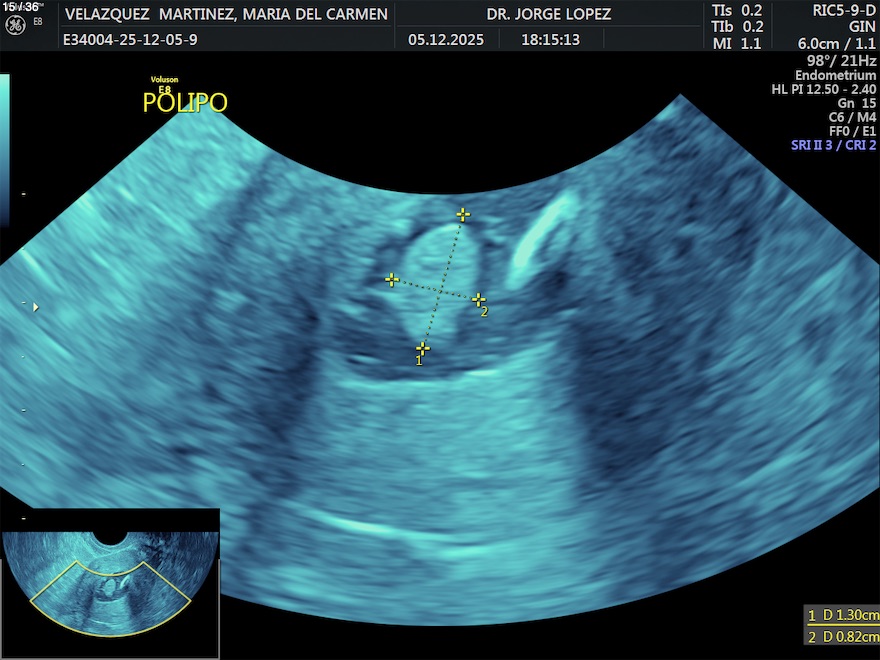Click the DR. JORGE LOPEZ header field
This screenshot has width=880, height=660.
tap(548, 15)
